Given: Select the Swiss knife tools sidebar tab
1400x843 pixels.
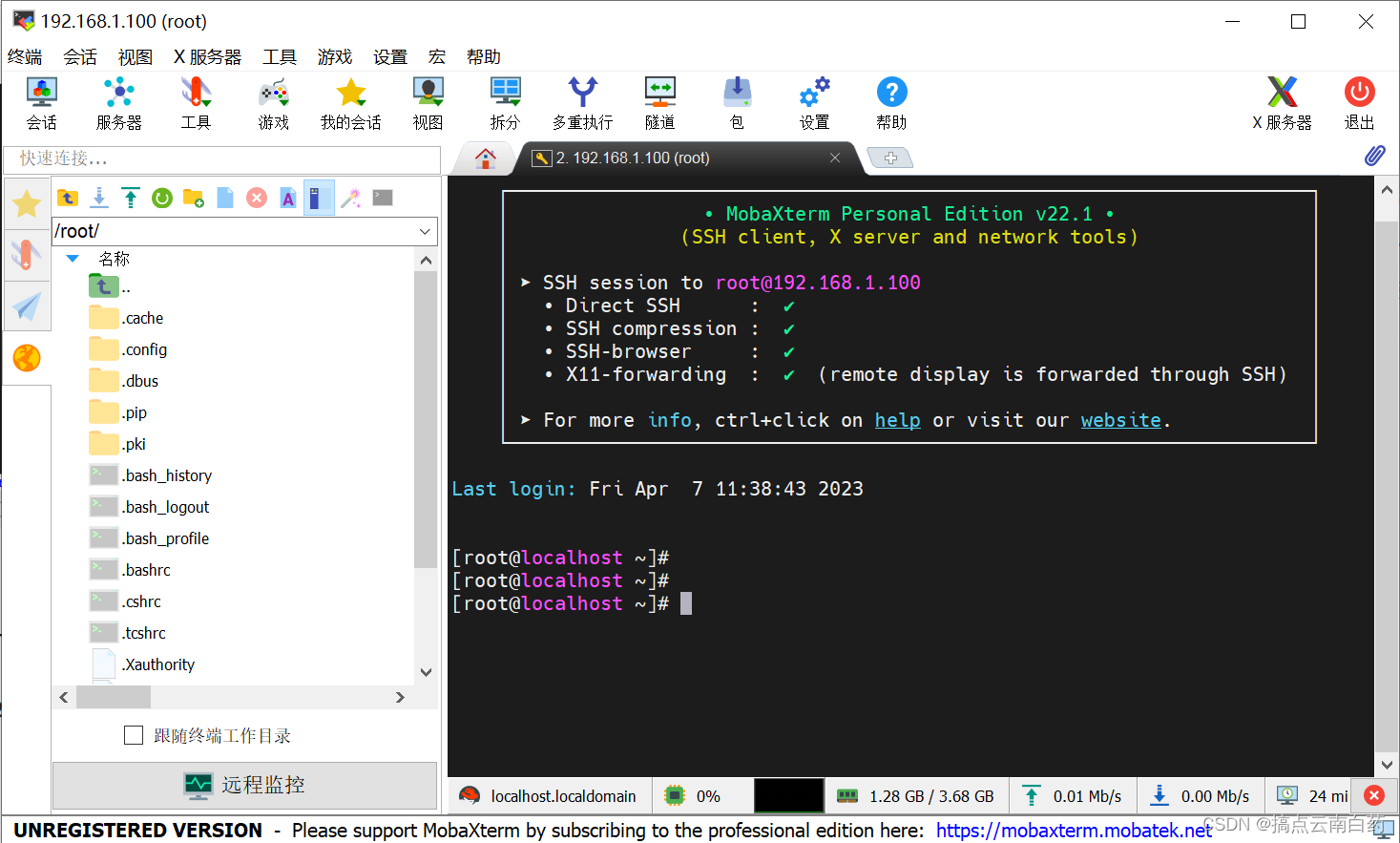Looking at the screenshot, I should click(x=27, y=255).
